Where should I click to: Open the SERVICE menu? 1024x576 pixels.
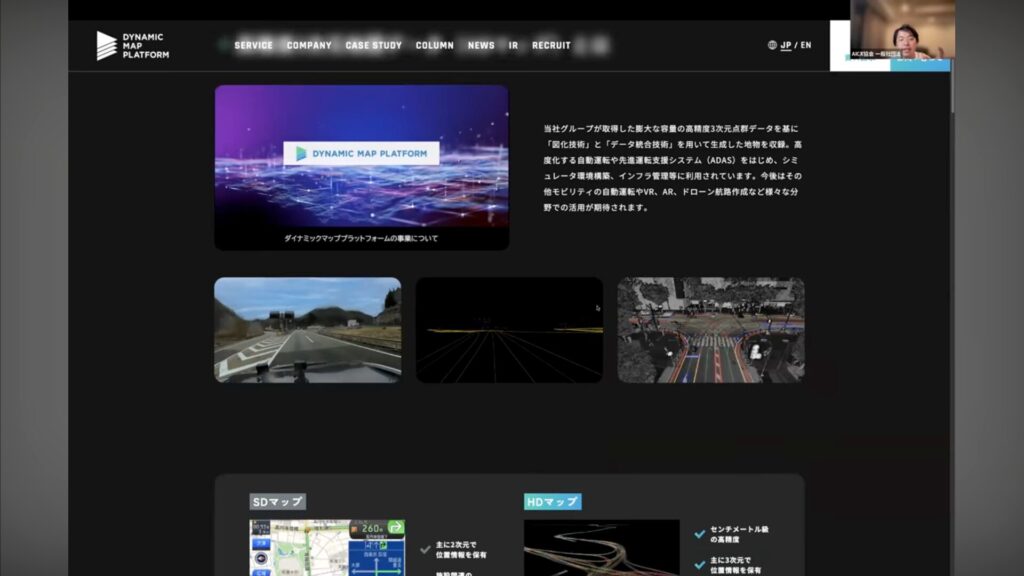coord(253,45)
